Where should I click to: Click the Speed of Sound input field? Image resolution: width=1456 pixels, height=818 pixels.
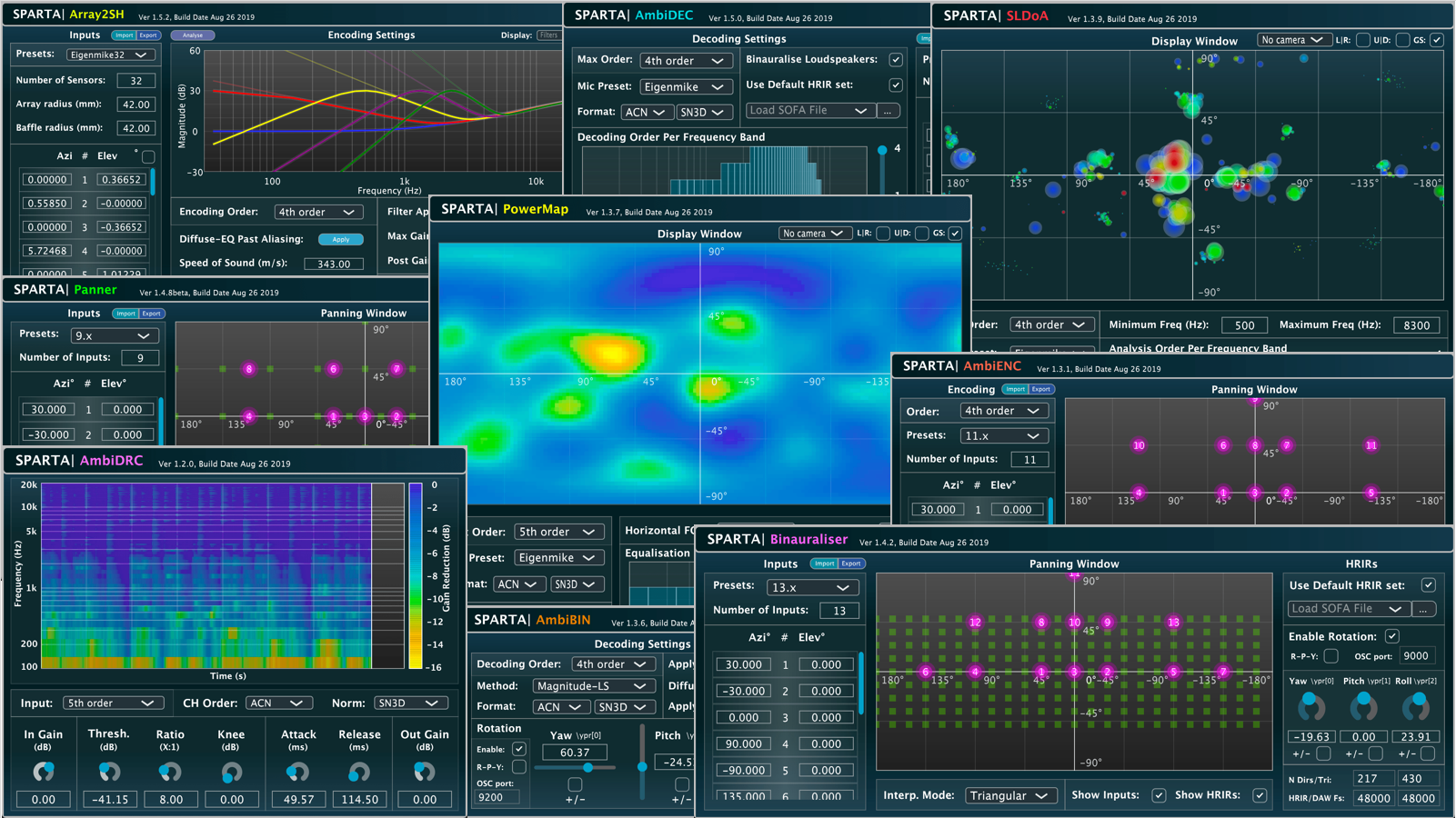click(333, 264)
